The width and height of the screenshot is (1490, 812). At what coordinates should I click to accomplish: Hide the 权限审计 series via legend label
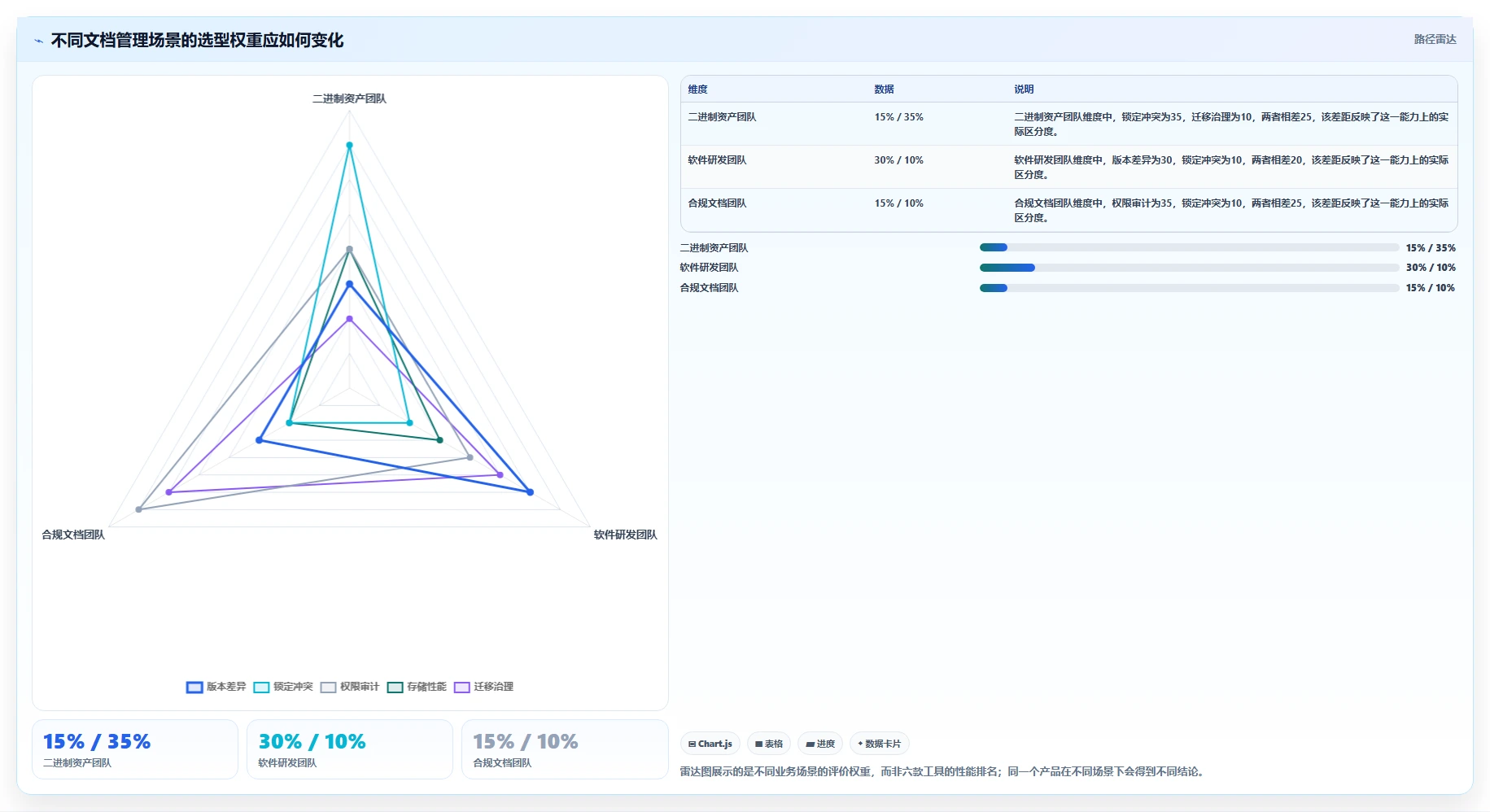pos(360,687)
